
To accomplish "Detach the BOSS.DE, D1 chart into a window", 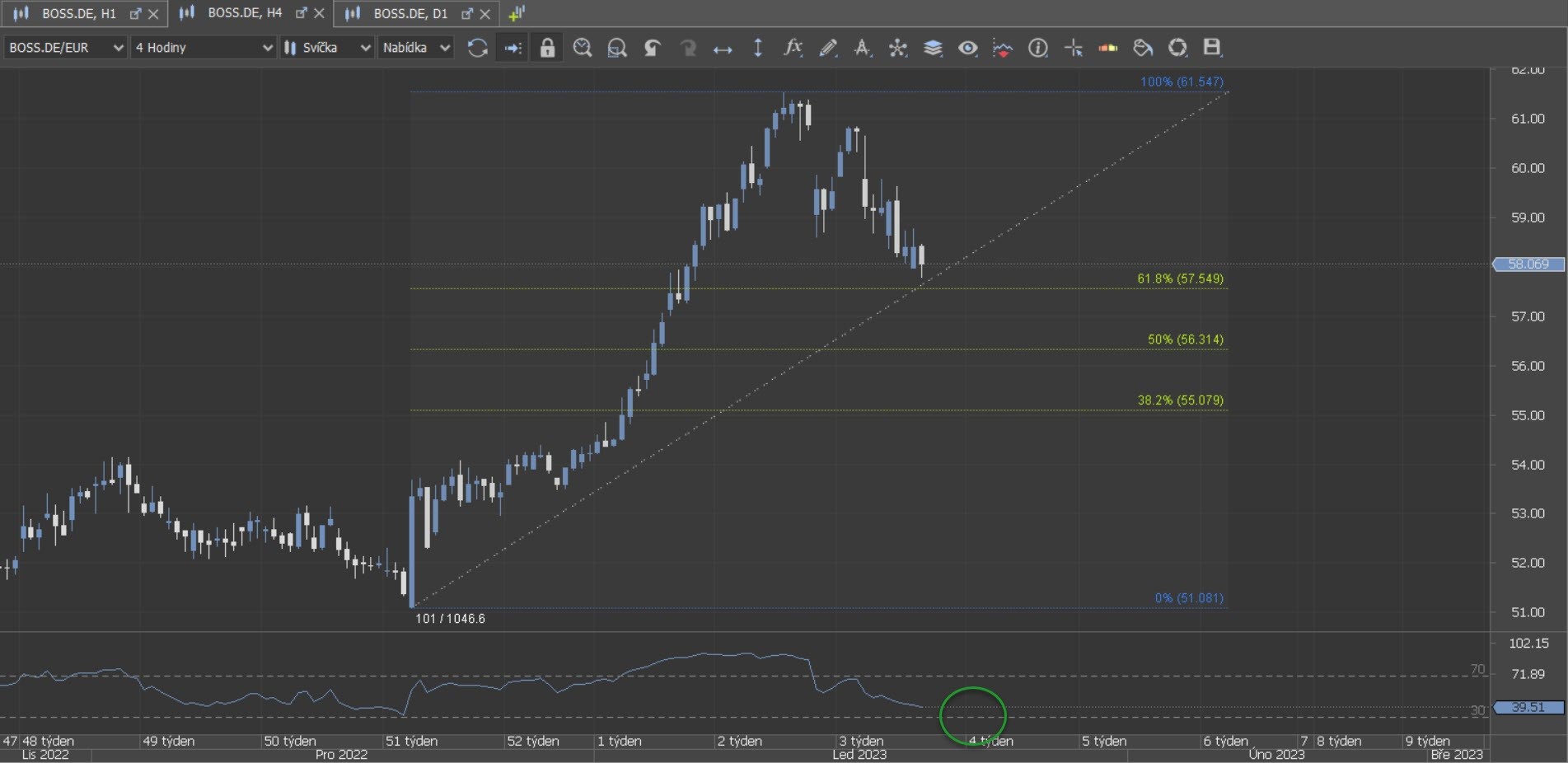I will tap(466, 14).
